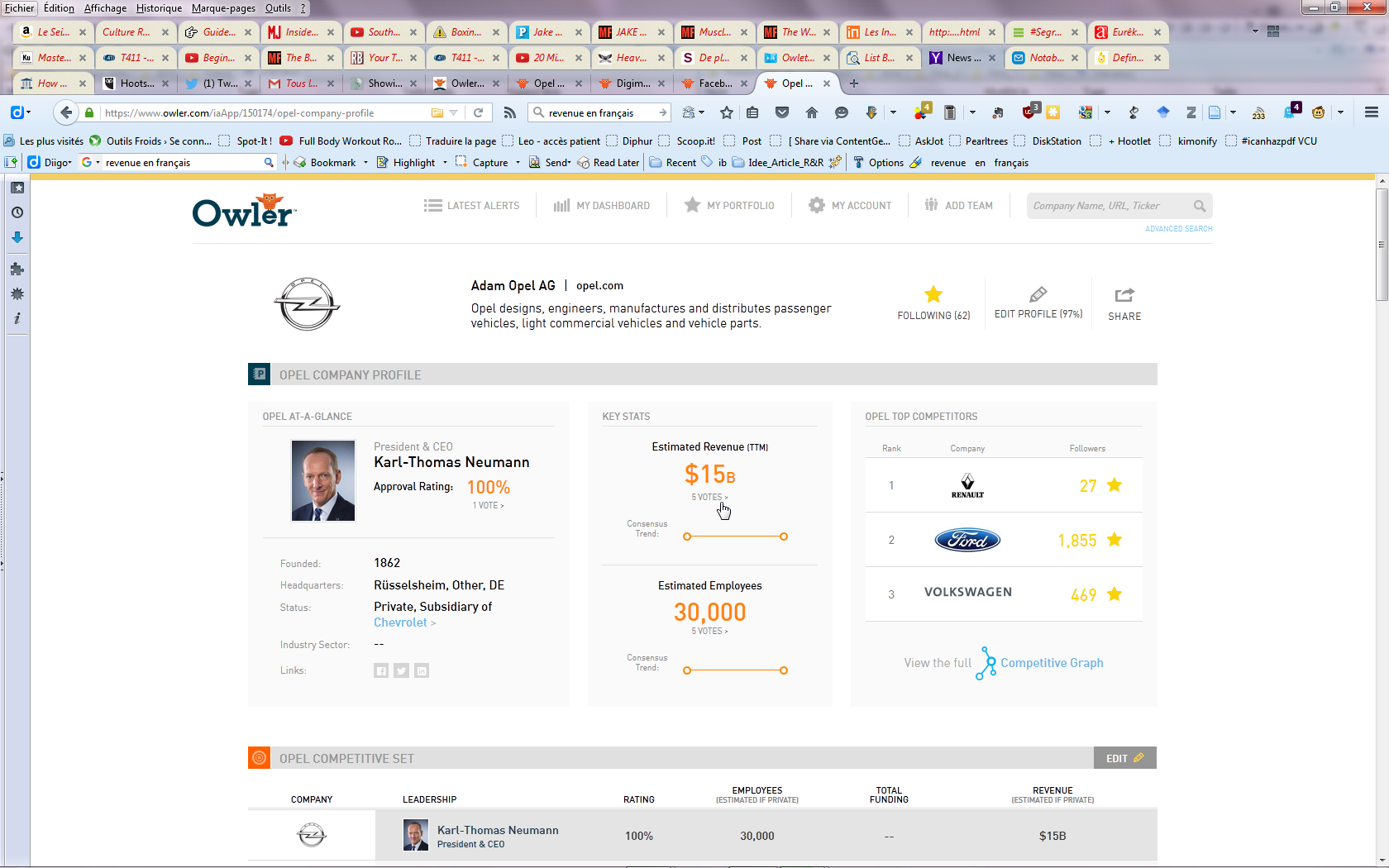This screenshot has width=1389, height=868.
Task: Open Advanced Search link
Action: [x=1178, y=229]
